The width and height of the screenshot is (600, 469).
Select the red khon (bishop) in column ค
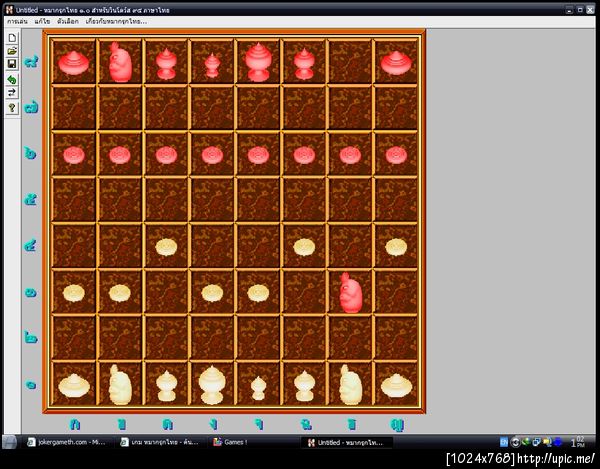tap(166, 64)
